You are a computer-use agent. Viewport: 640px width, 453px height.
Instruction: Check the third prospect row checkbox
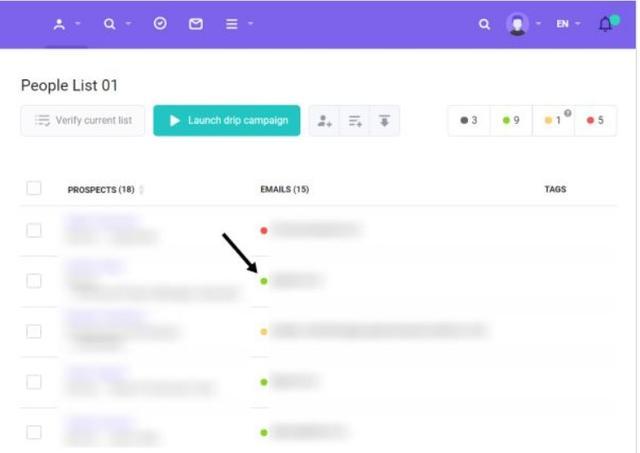[34, 331]
